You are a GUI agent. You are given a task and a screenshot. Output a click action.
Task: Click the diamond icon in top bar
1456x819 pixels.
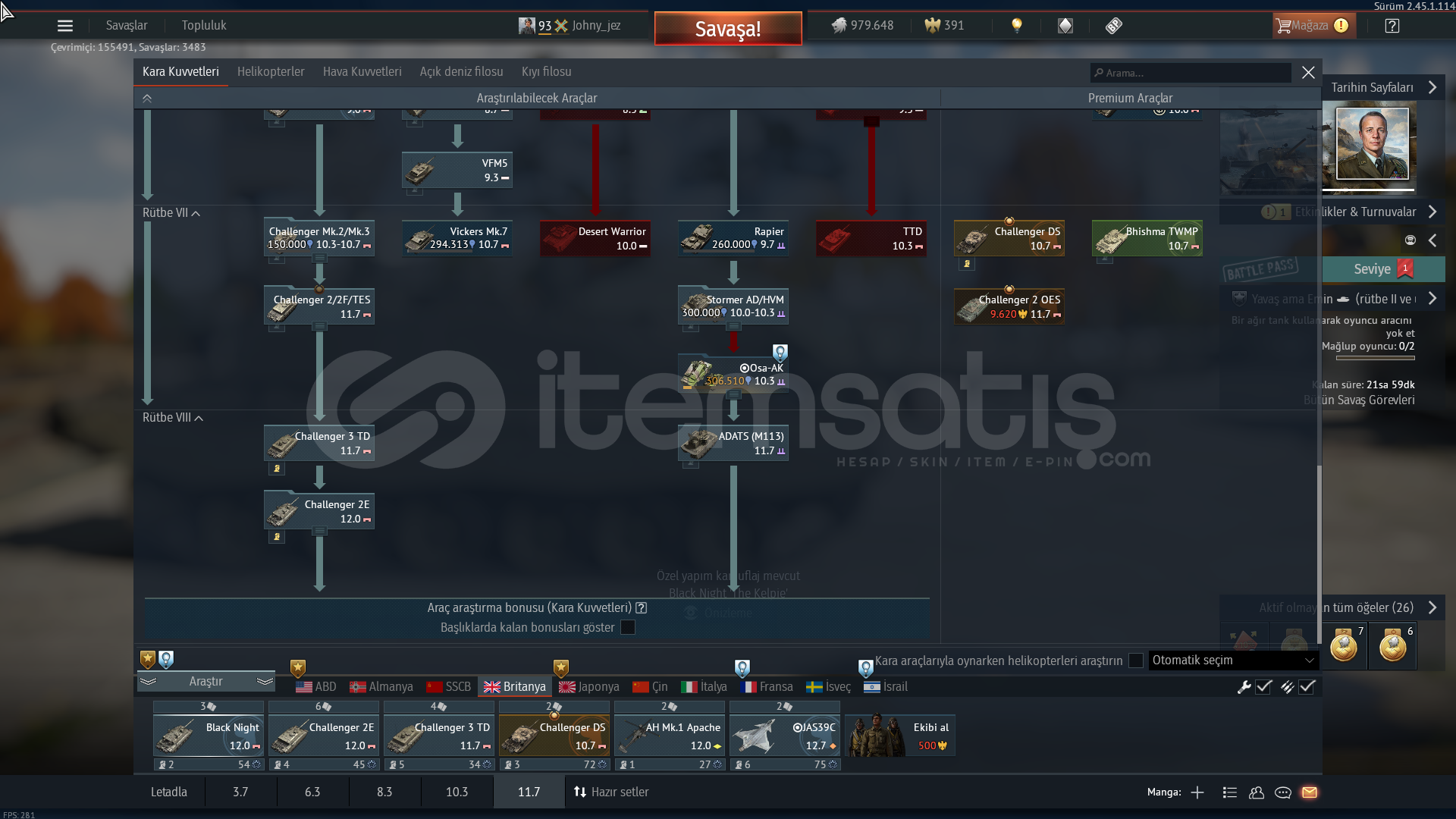(1065, 26)
